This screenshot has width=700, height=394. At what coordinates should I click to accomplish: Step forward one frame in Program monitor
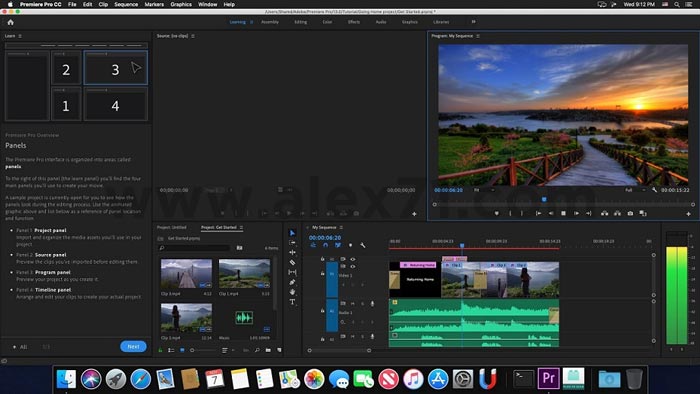[x=576, y=213]
